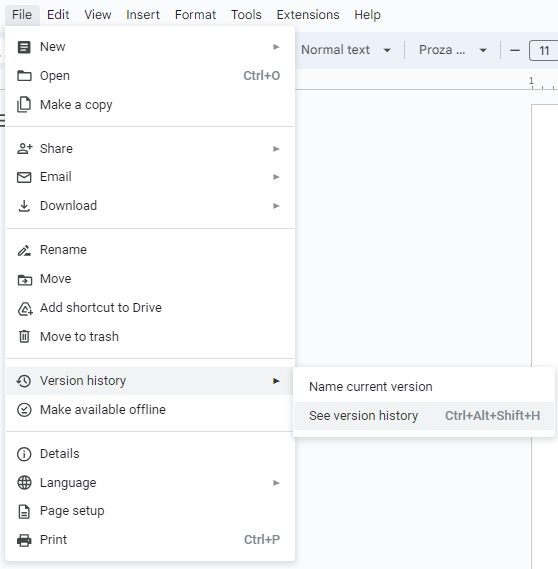
Task: Click the Page setup document icon
Action: 24,512
